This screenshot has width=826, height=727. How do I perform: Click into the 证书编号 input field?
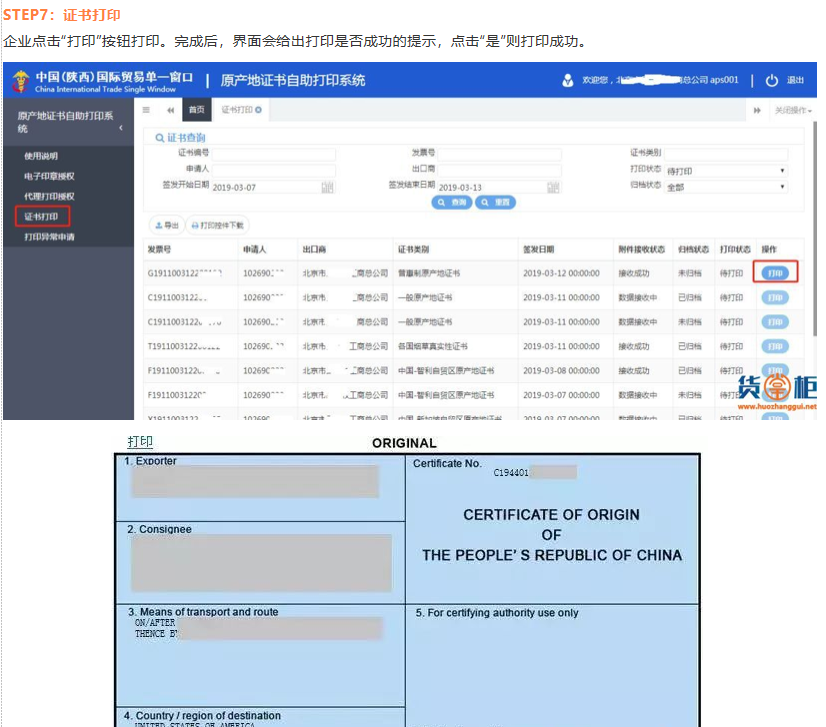tap(272, 154)
